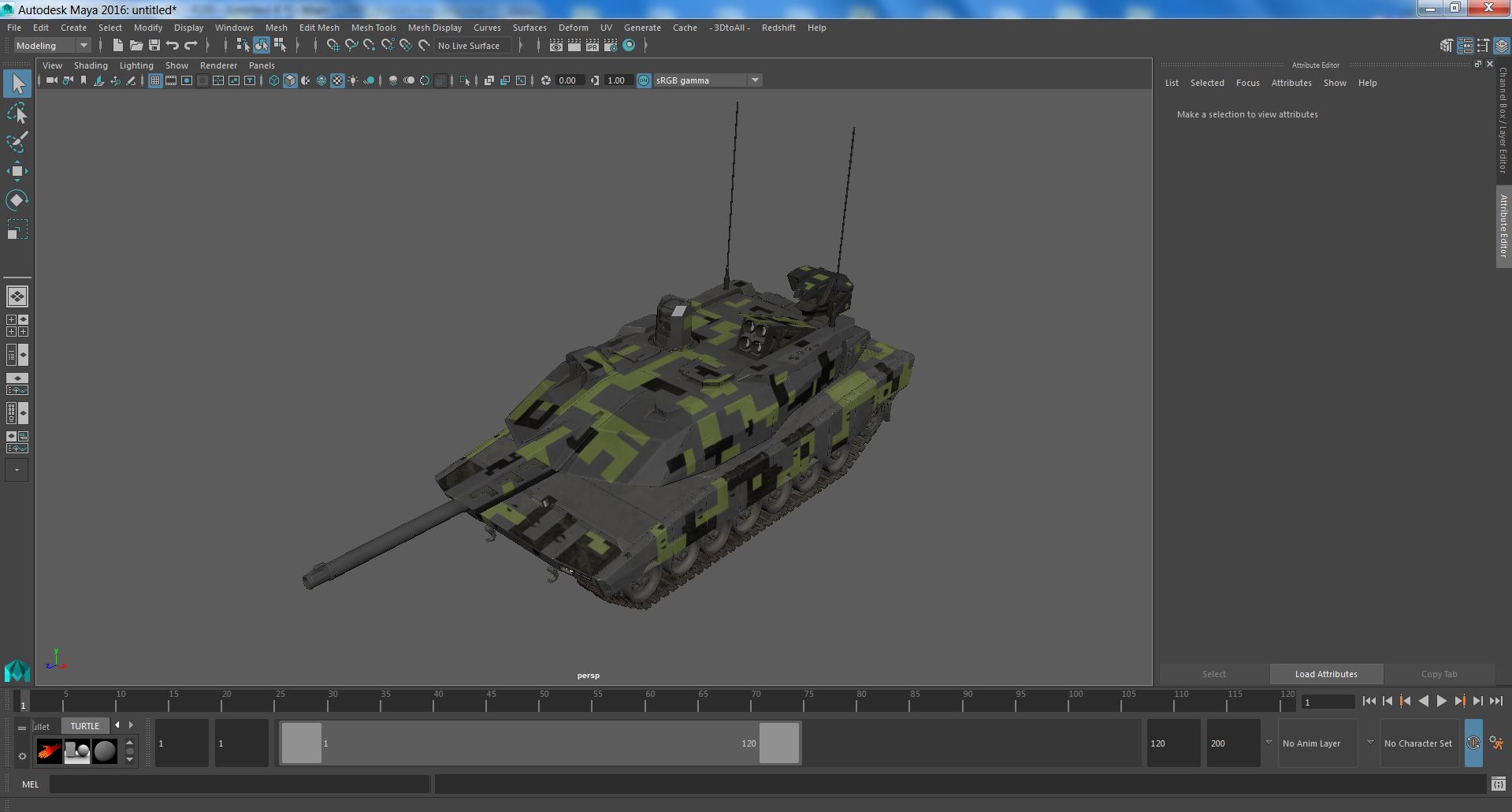
Task: Open shelf tab list menu icon
Action: coord(22,728)
